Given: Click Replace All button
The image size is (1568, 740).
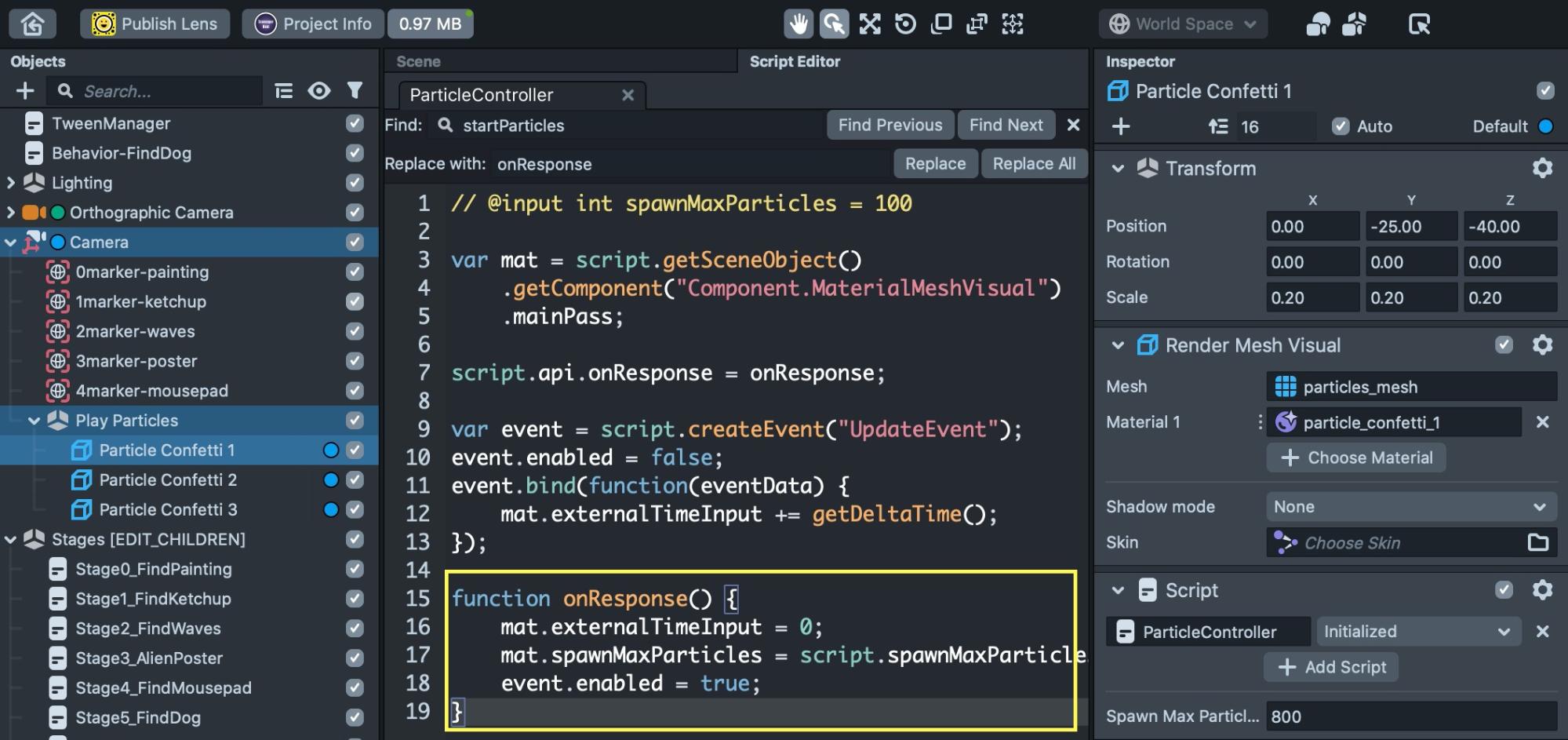Looking at the screenshot, I should [1034, 163].
